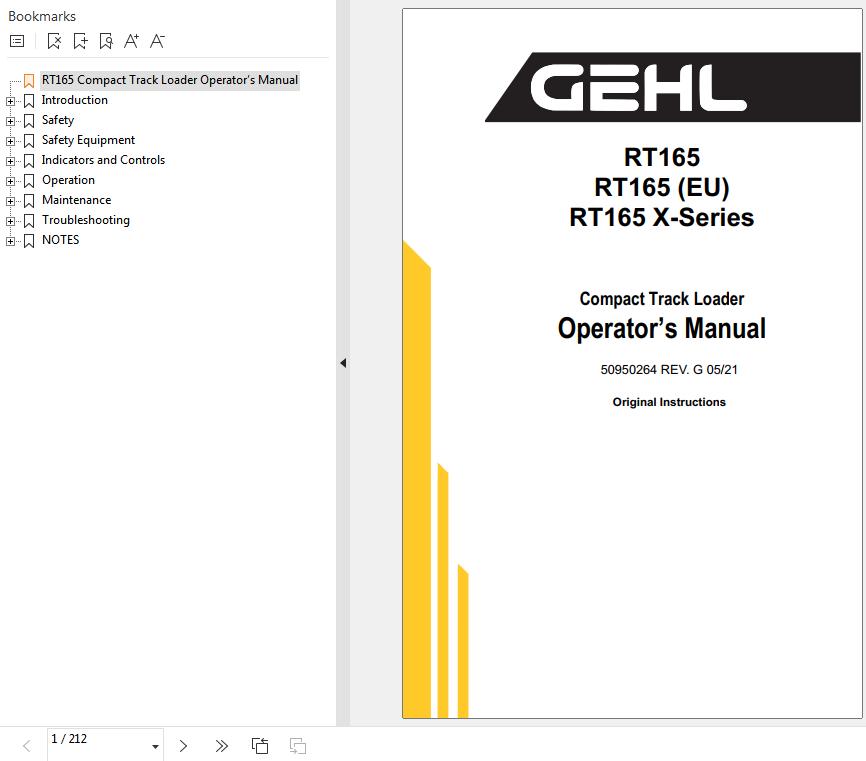Open the Maintenance bookmark

coord(76,200)
